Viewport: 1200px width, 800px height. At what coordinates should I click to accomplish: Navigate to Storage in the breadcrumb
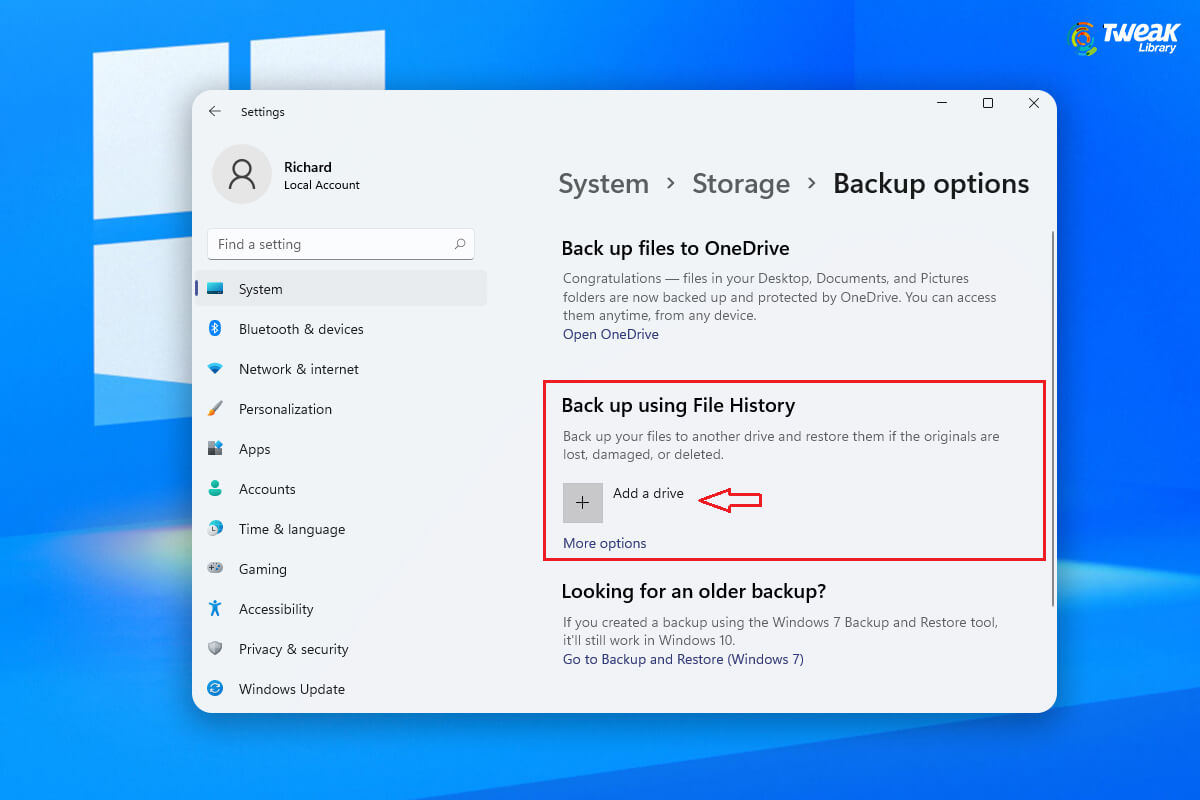pos(741,184)
